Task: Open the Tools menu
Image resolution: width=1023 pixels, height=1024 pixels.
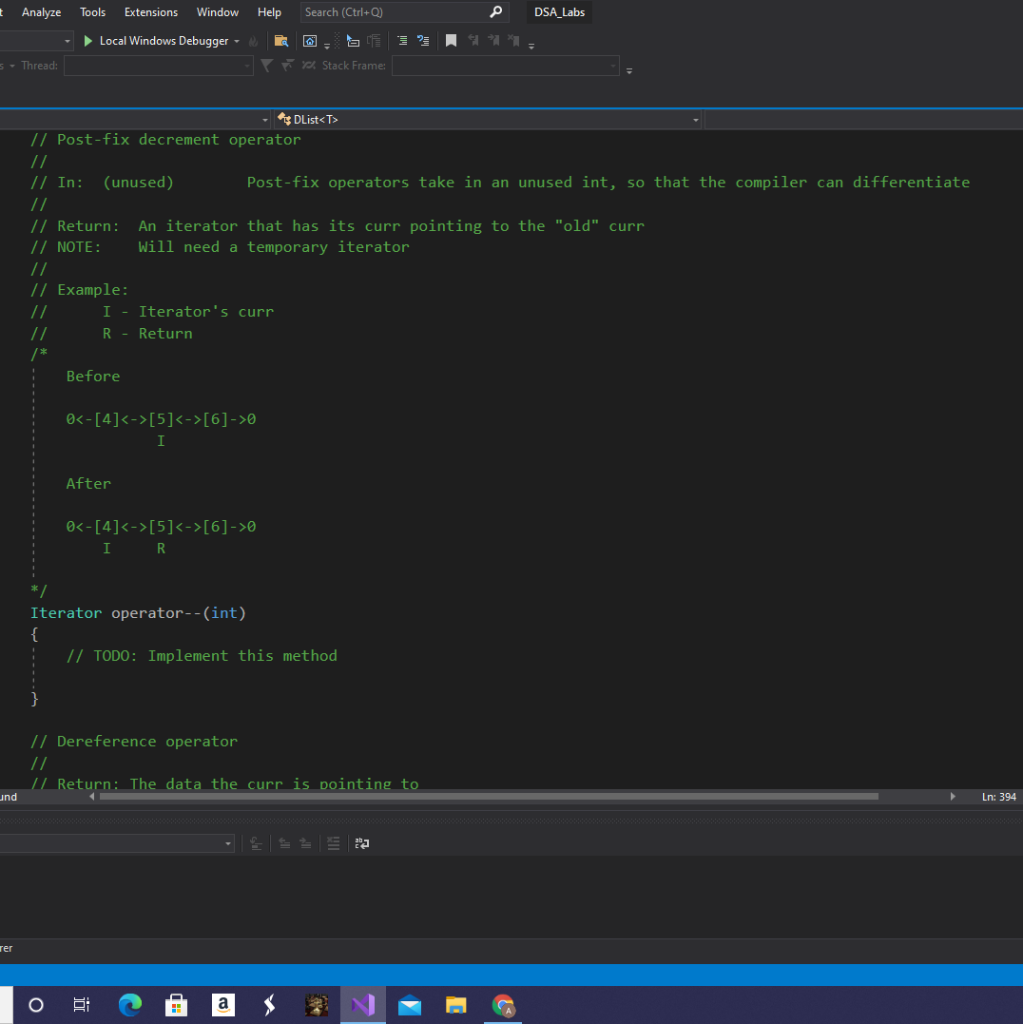Action: [92, 12]
